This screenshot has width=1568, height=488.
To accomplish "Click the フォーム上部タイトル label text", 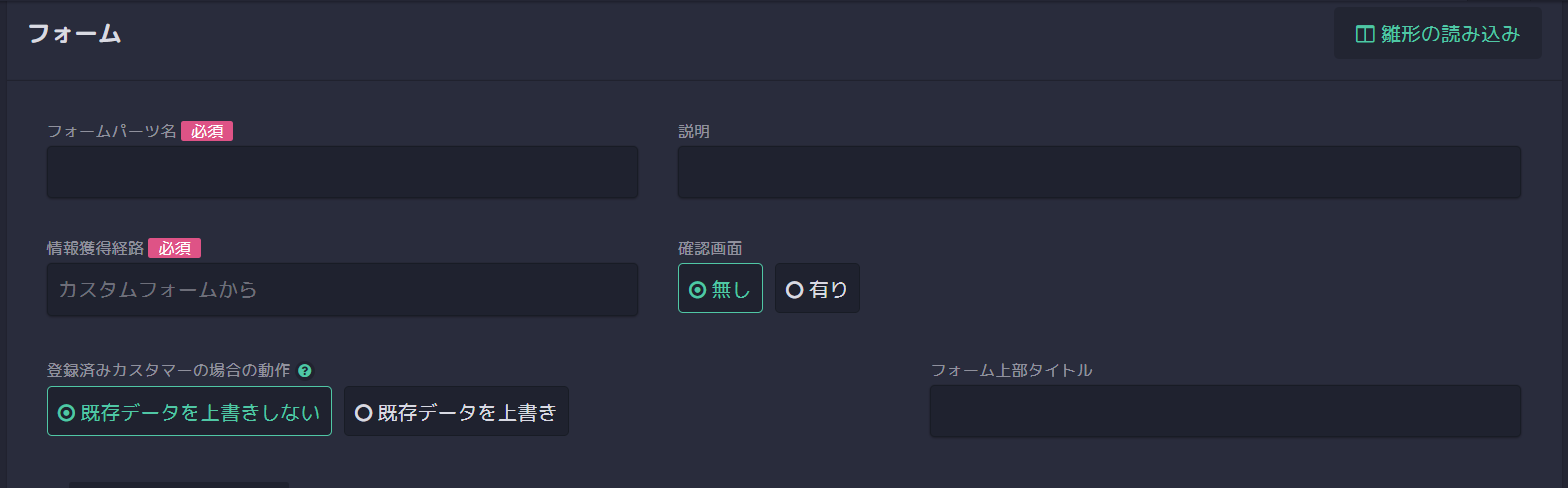I will click(1011, 370).
